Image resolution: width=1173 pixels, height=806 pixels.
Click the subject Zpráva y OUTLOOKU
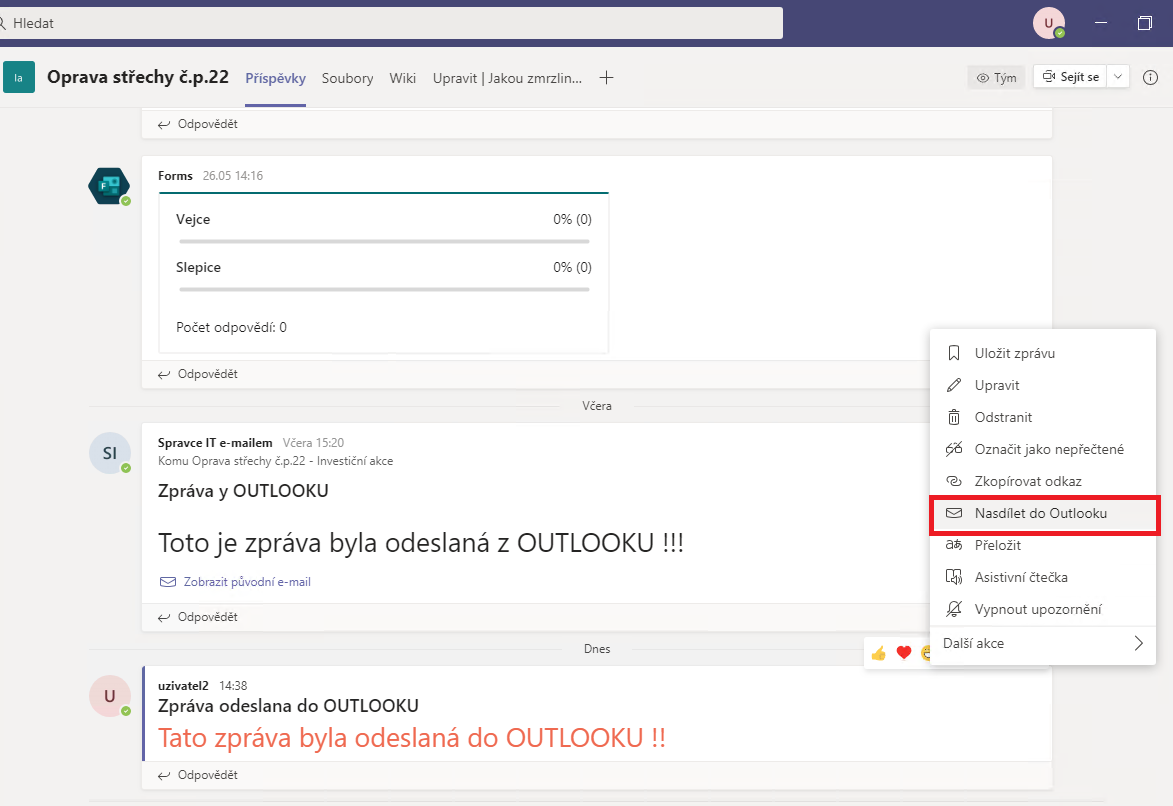pos(243,491)
